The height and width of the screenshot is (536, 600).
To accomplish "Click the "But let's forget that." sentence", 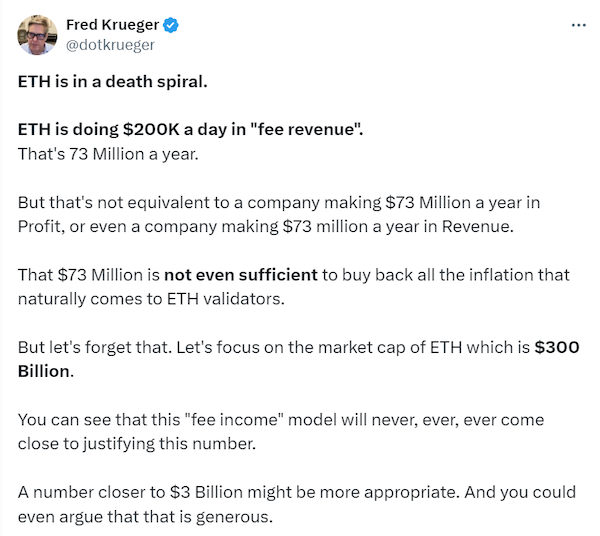I will [x=95, y=348].
